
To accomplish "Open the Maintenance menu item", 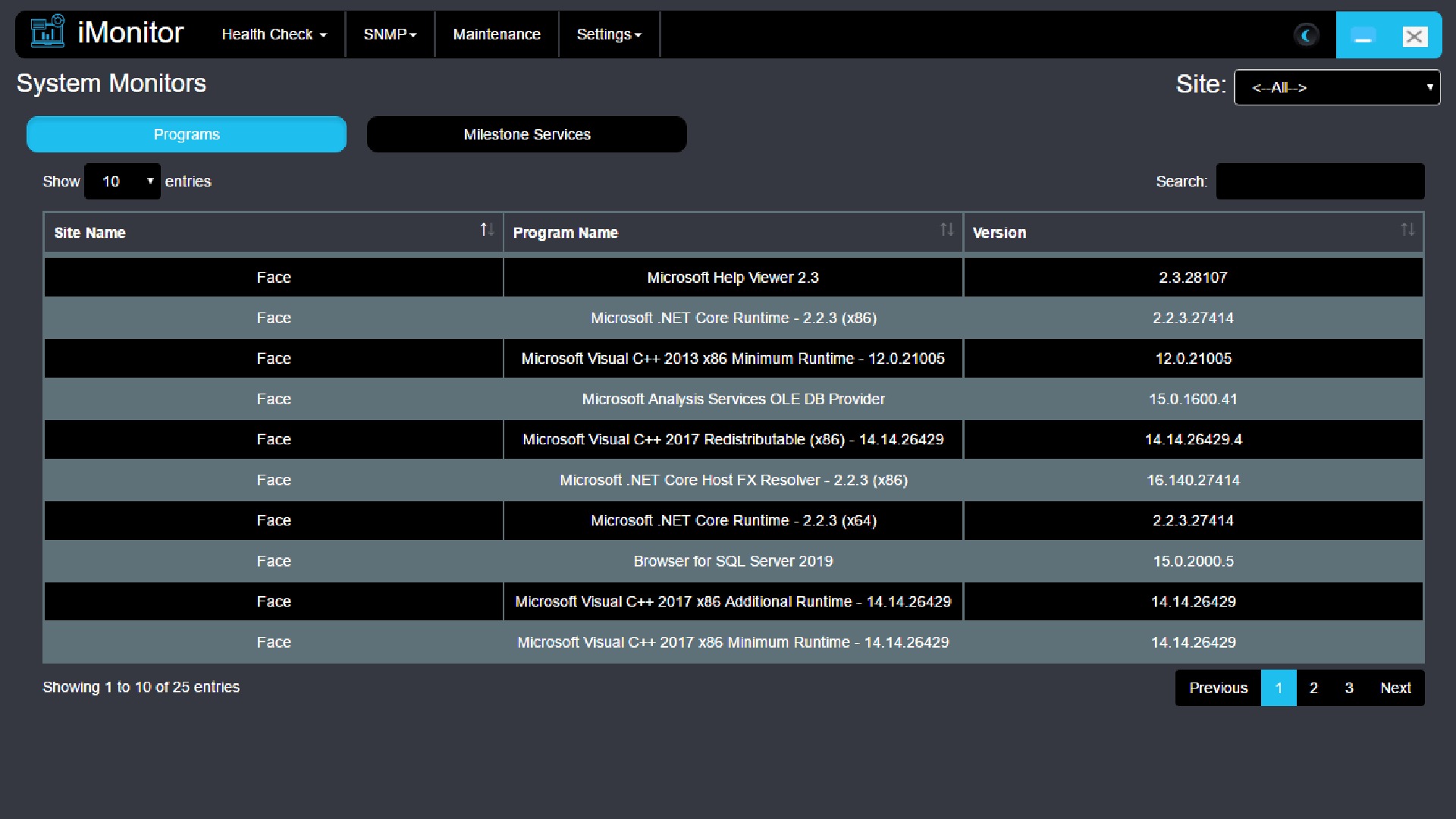I will click(497, 34).
